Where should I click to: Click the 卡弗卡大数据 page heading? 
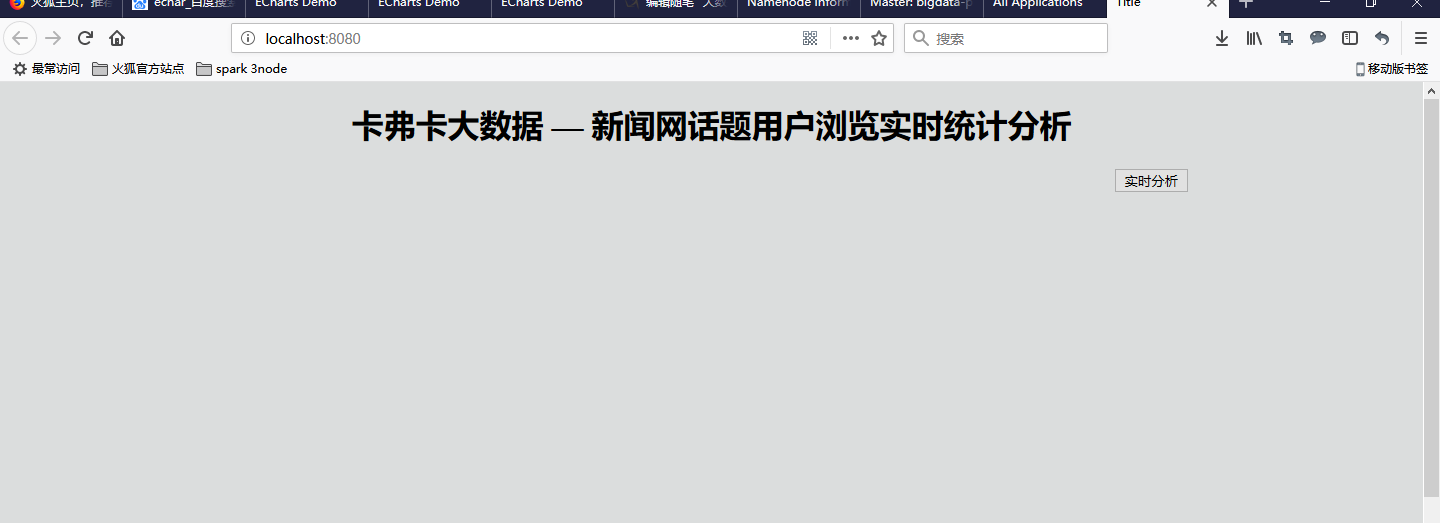click(x=711, y=128)
